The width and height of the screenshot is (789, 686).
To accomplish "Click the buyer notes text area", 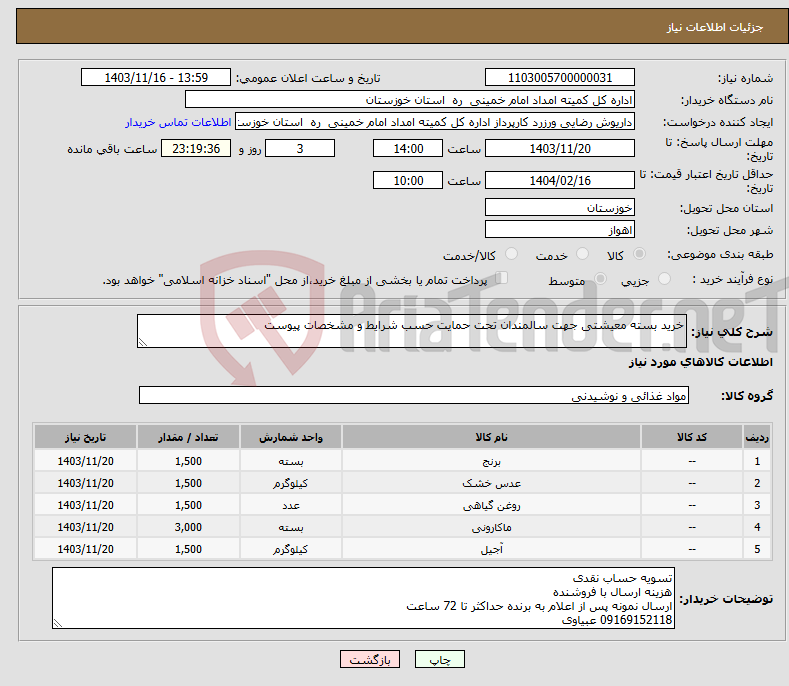I will click(363, 598).
